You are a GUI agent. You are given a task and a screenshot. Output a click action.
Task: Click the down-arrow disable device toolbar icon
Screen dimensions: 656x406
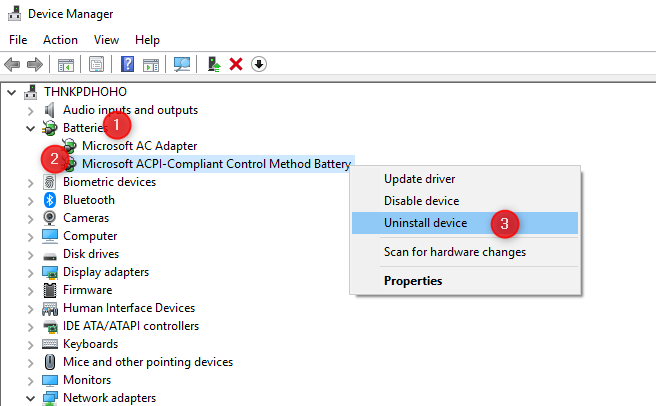[259, 64]
